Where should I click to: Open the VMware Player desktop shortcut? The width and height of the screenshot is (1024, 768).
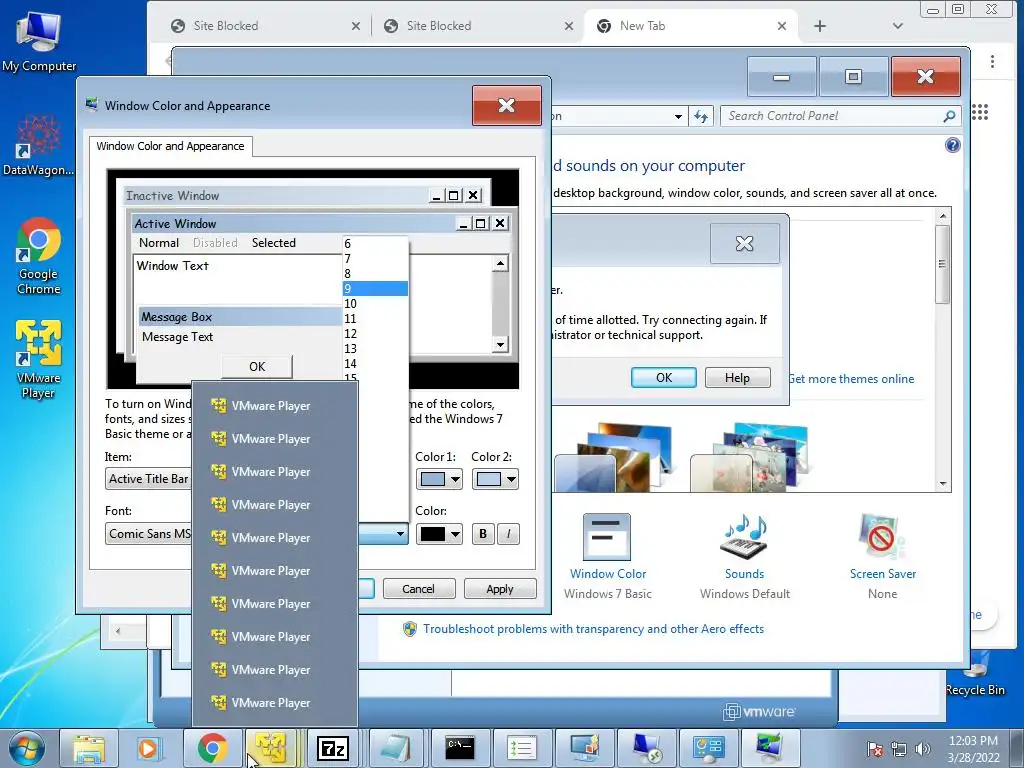39,359
